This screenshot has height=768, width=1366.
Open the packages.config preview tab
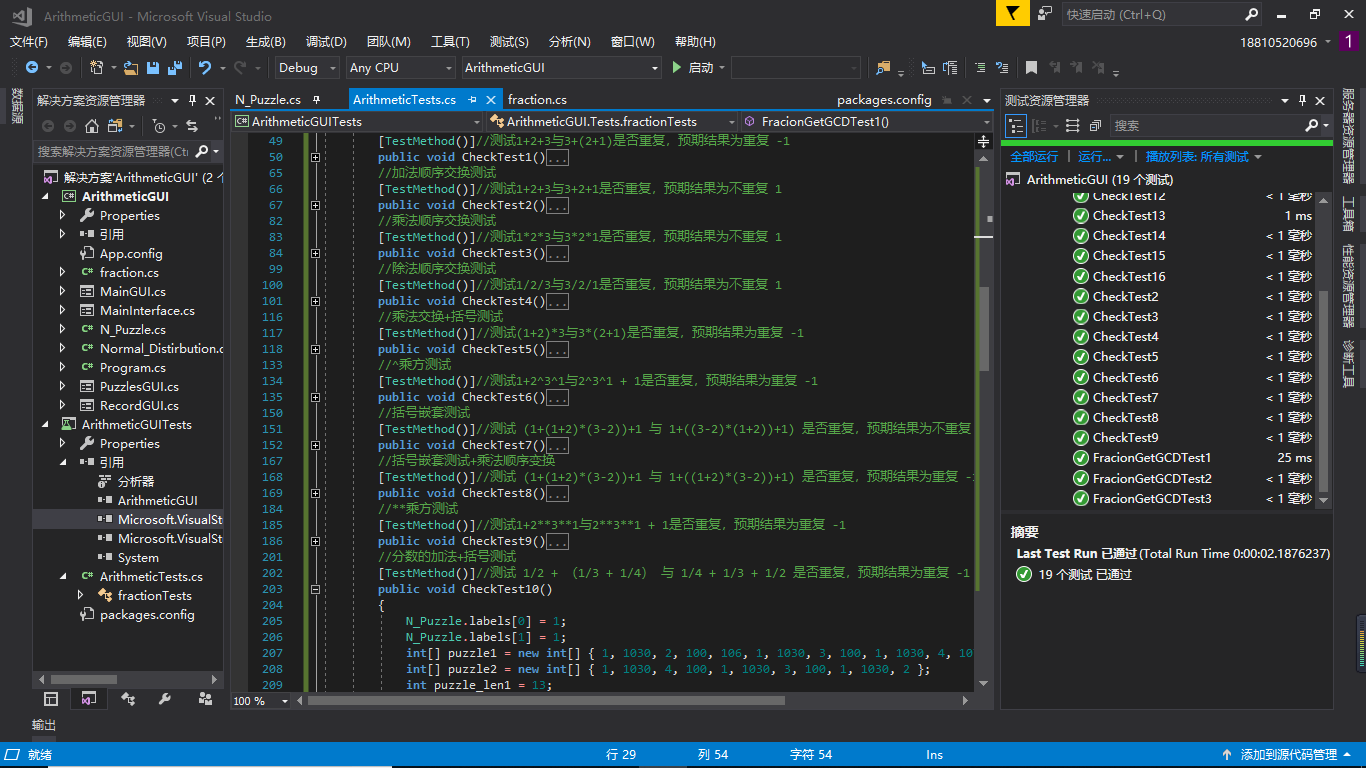pyautogui.click(x=884, y=100)
